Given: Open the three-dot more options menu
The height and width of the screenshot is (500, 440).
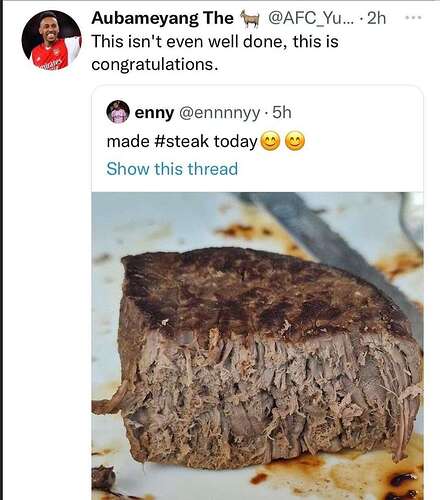Looking at the screenshot, I should pyautogui.click(x=413, y=17).
